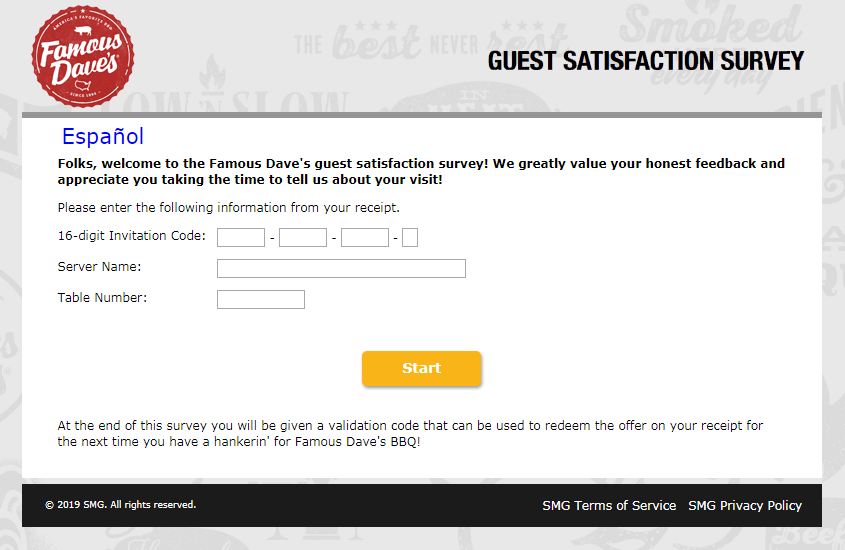Switch the survey language to Español
The height and width of the screenshot is (550, 845).
pos(103,137)
